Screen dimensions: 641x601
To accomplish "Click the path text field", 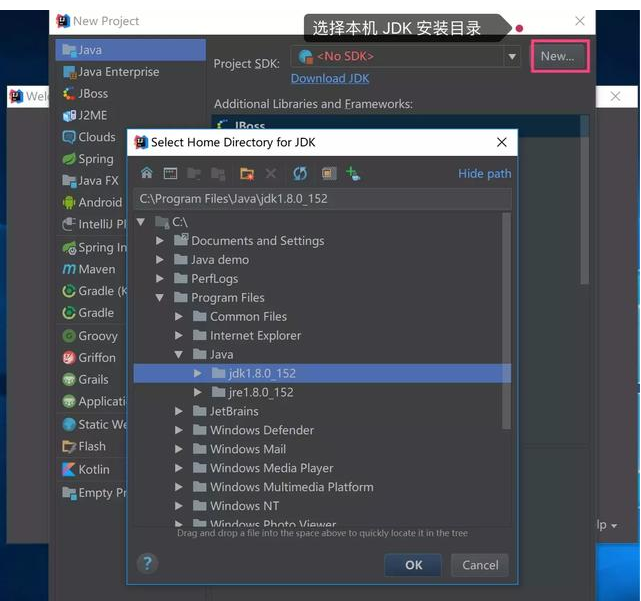I will (x=320, y=198).
